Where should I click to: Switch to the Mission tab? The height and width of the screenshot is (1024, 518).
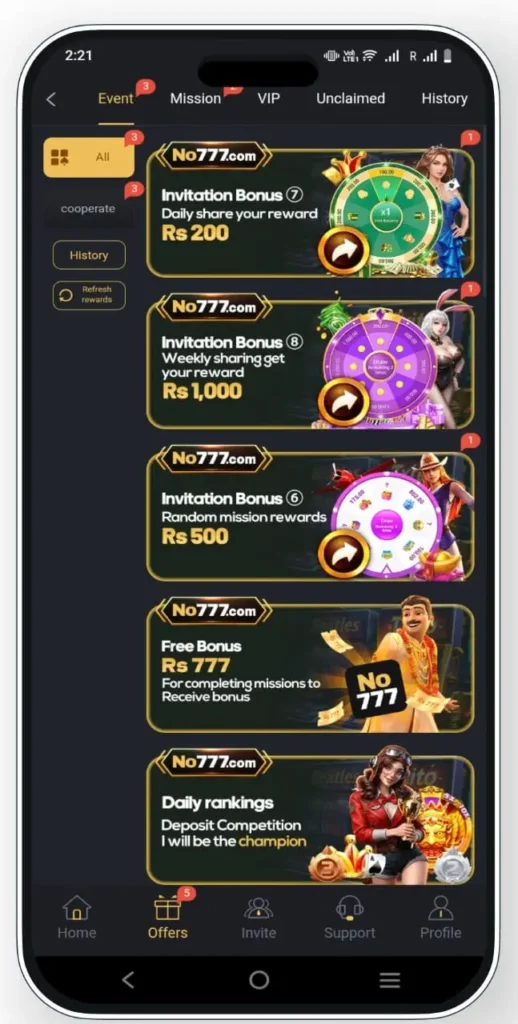click(195, 99)
